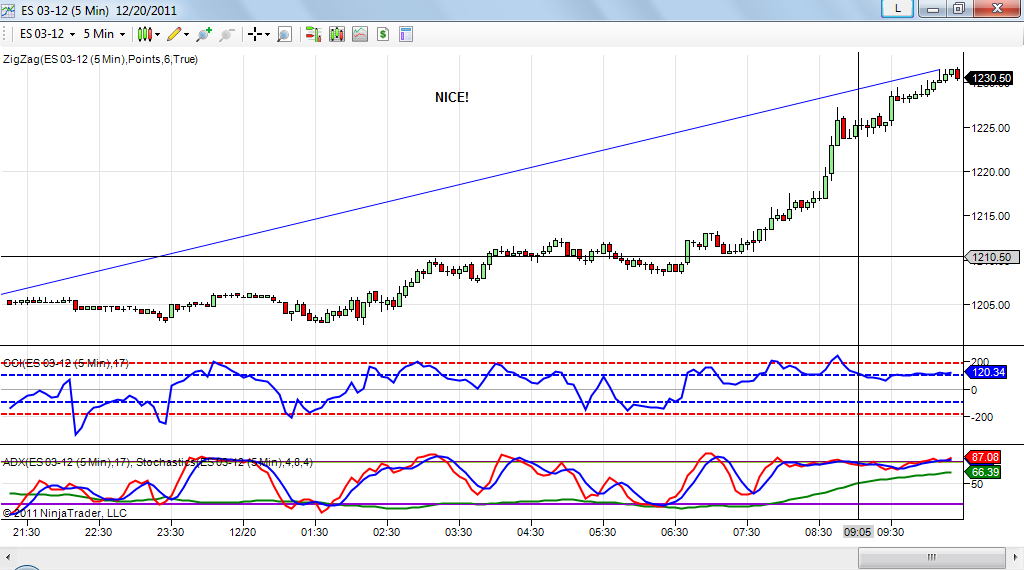Select the pencil drawing tools icon
This screenshot has width=1024, height=570.
point(174,34)
